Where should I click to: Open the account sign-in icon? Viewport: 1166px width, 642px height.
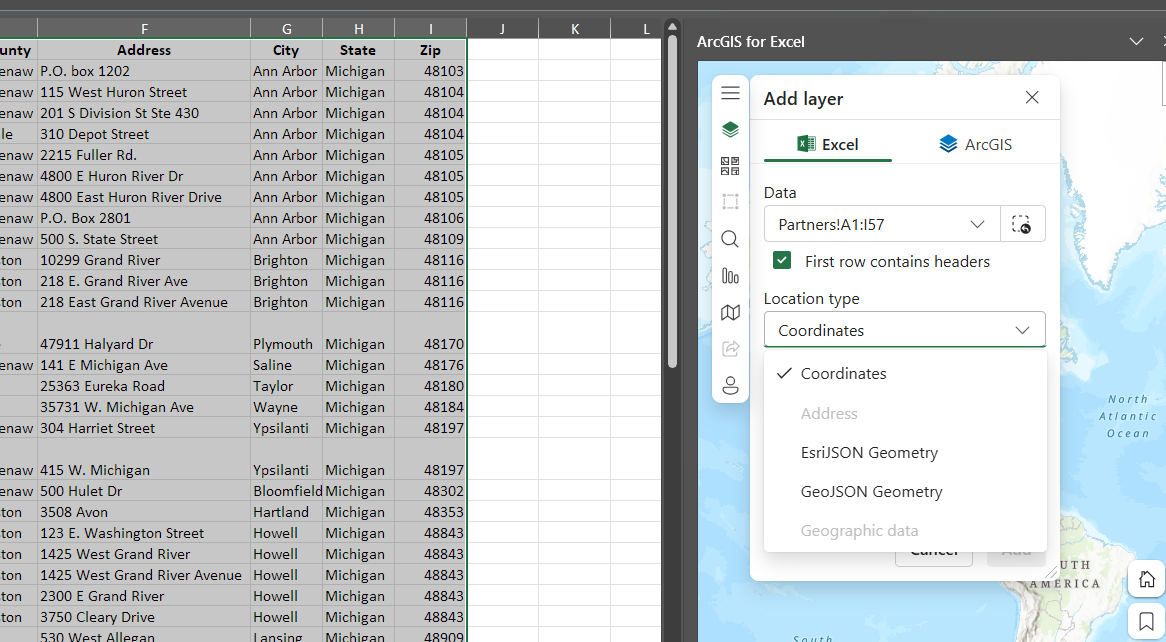[730, 385]
